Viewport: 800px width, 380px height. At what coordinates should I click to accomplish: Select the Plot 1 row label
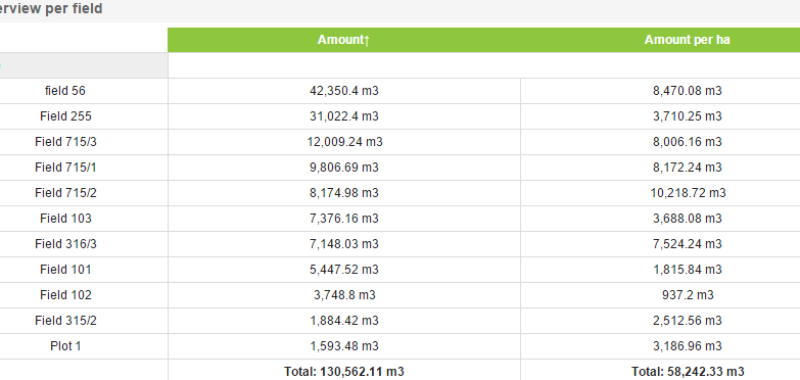pyautogui.click(x=65, y=346)
